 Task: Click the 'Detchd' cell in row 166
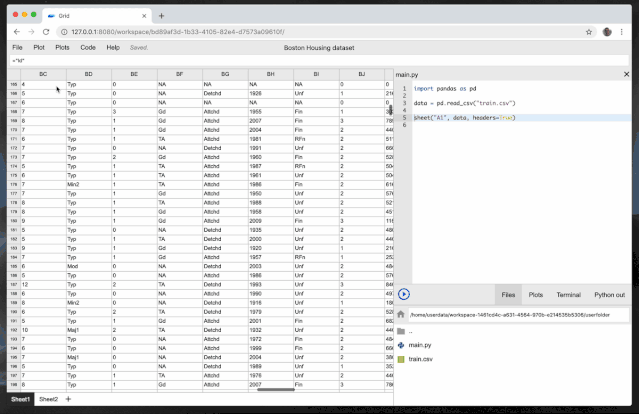(225, 93)
